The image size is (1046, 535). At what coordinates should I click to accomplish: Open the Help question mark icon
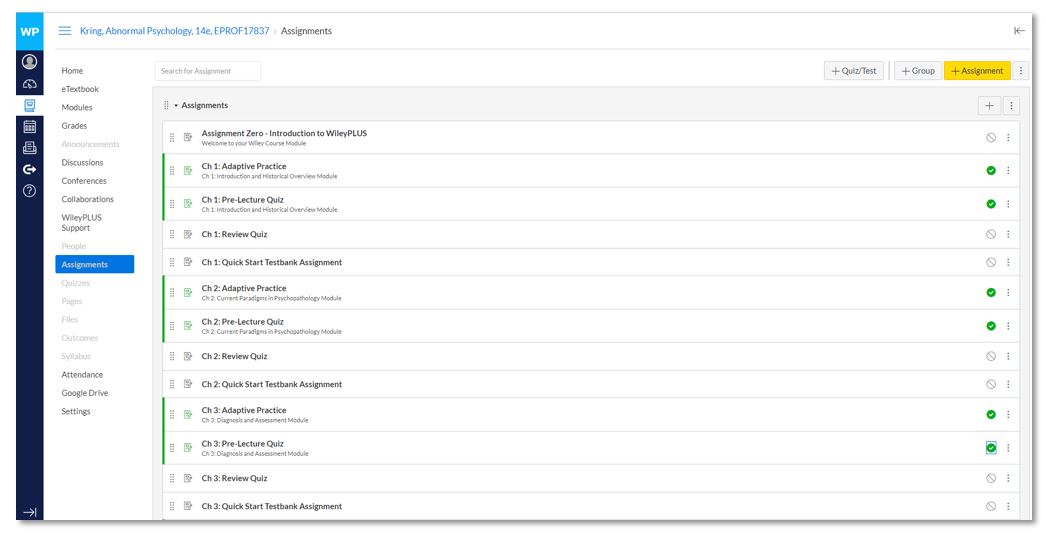(x=29, y=191)
